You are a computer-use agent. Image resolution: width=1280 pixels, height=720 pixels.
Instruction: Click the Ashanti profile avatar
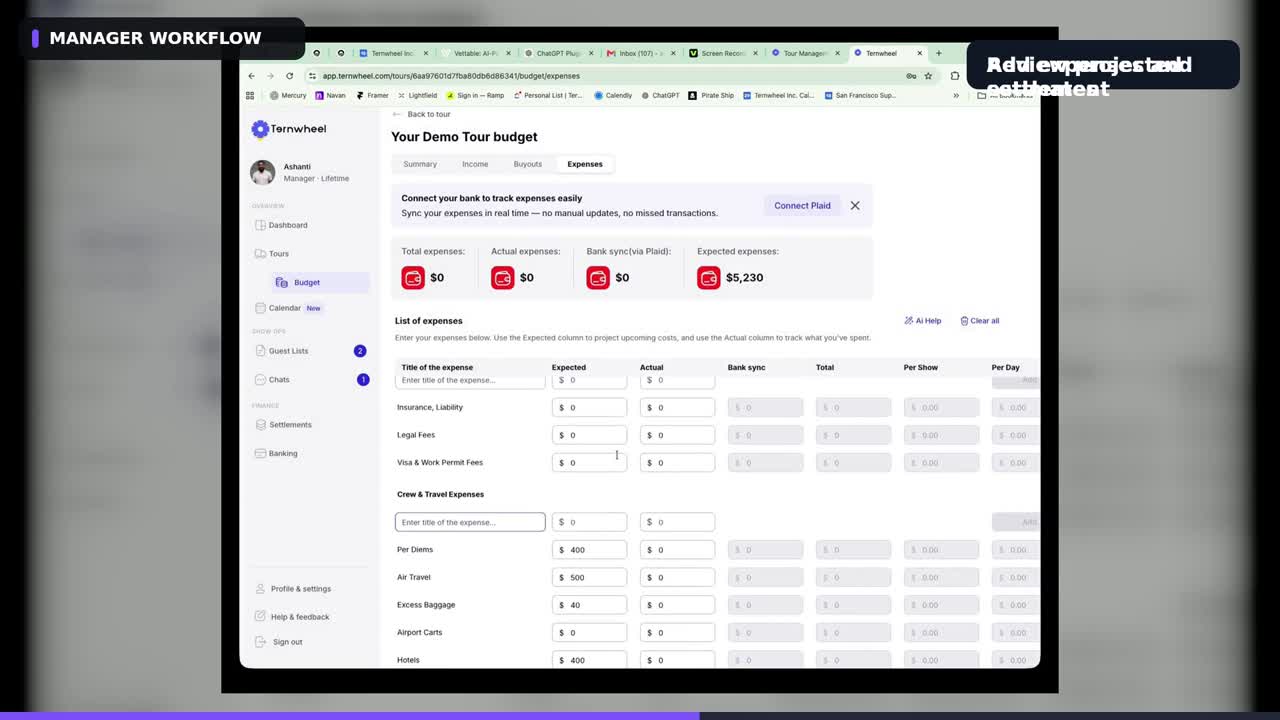[262, 172]
